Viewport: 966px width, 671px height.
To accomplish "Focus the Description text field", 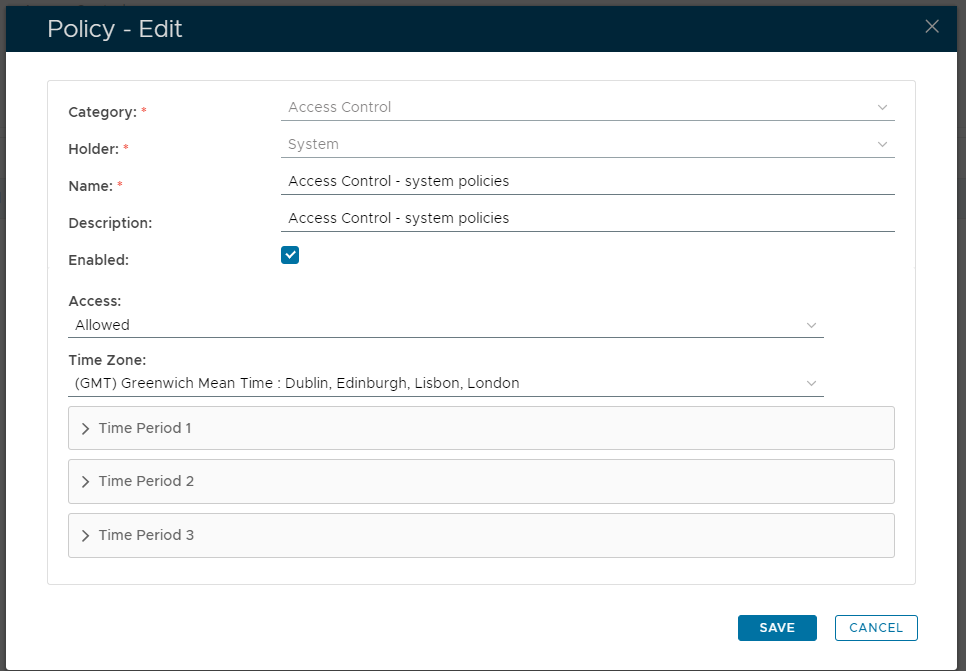I will [587, 218].
